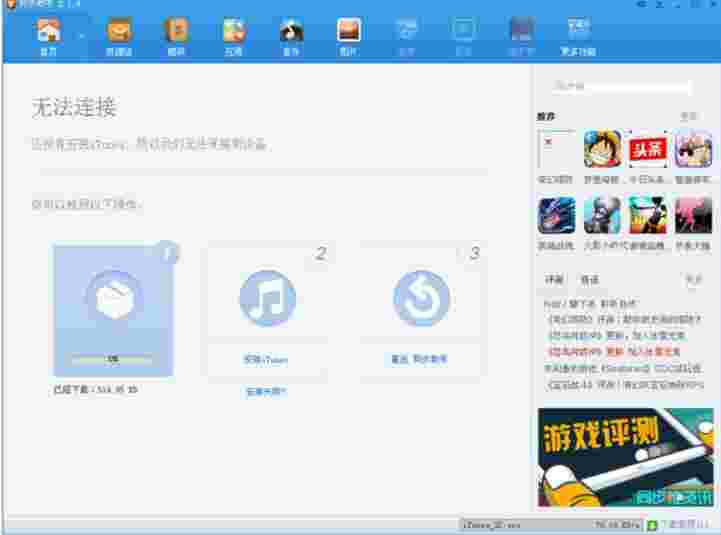Select step 1 download box card
Screen dimensions: 721x535
click(x=114, y=310)
